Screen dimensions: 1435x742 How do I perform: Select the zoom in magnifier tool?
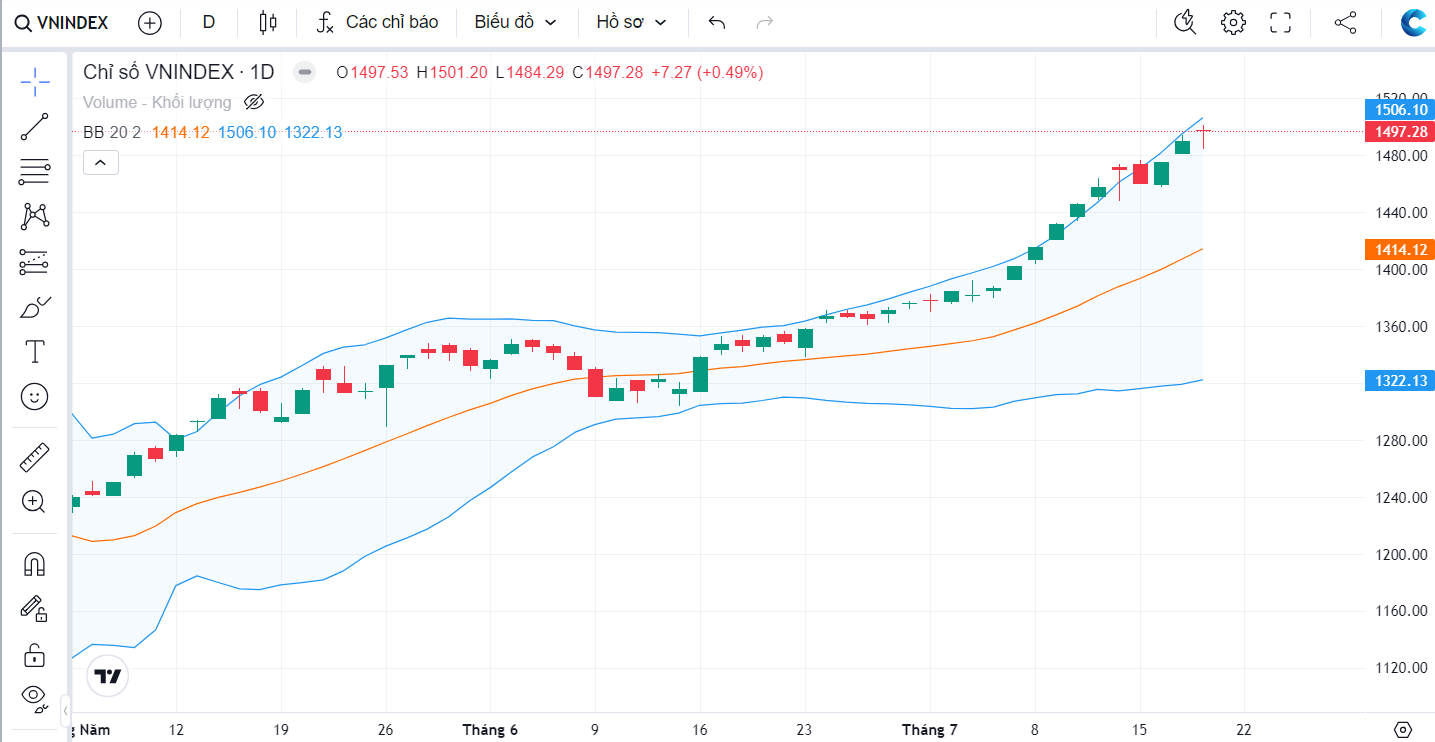35,502
